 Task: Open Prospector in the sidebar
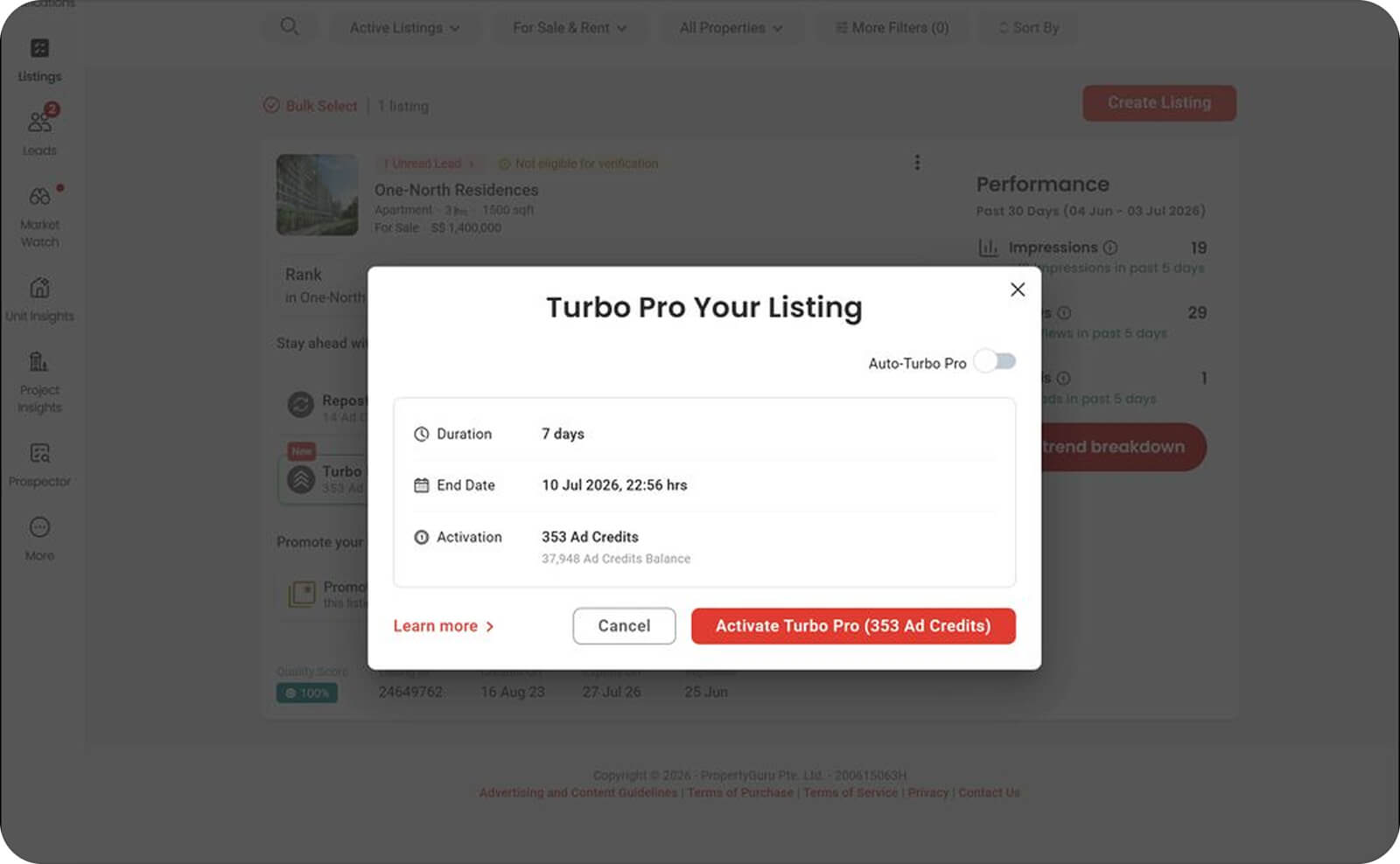[39, 465]
